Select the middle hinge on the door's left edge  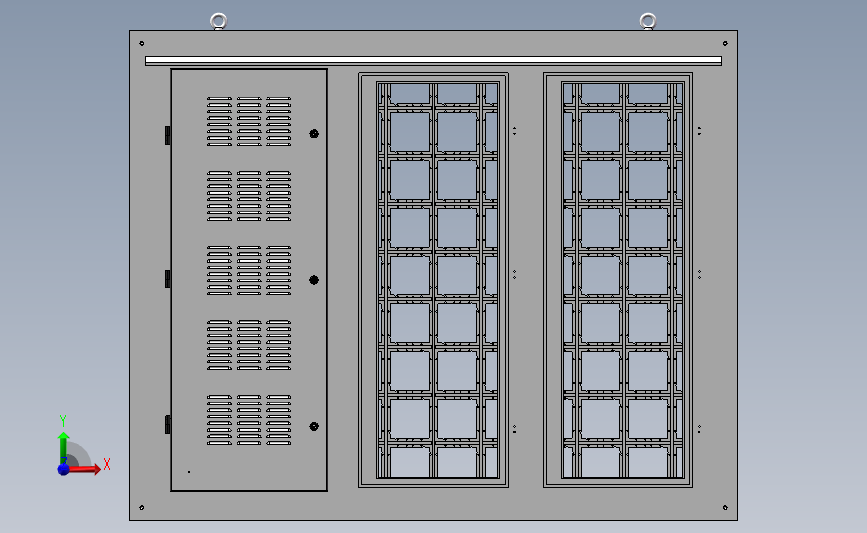[168, 279]
